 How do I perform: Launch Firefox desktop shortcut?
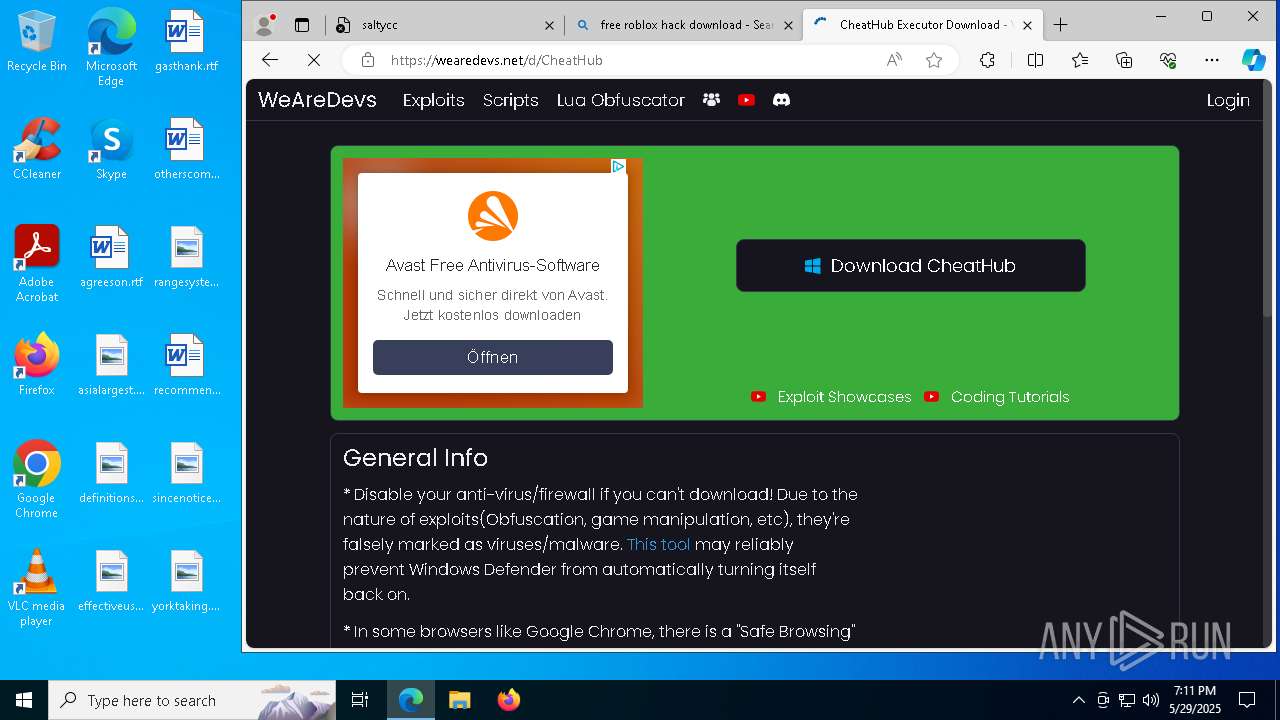(37, 364)
